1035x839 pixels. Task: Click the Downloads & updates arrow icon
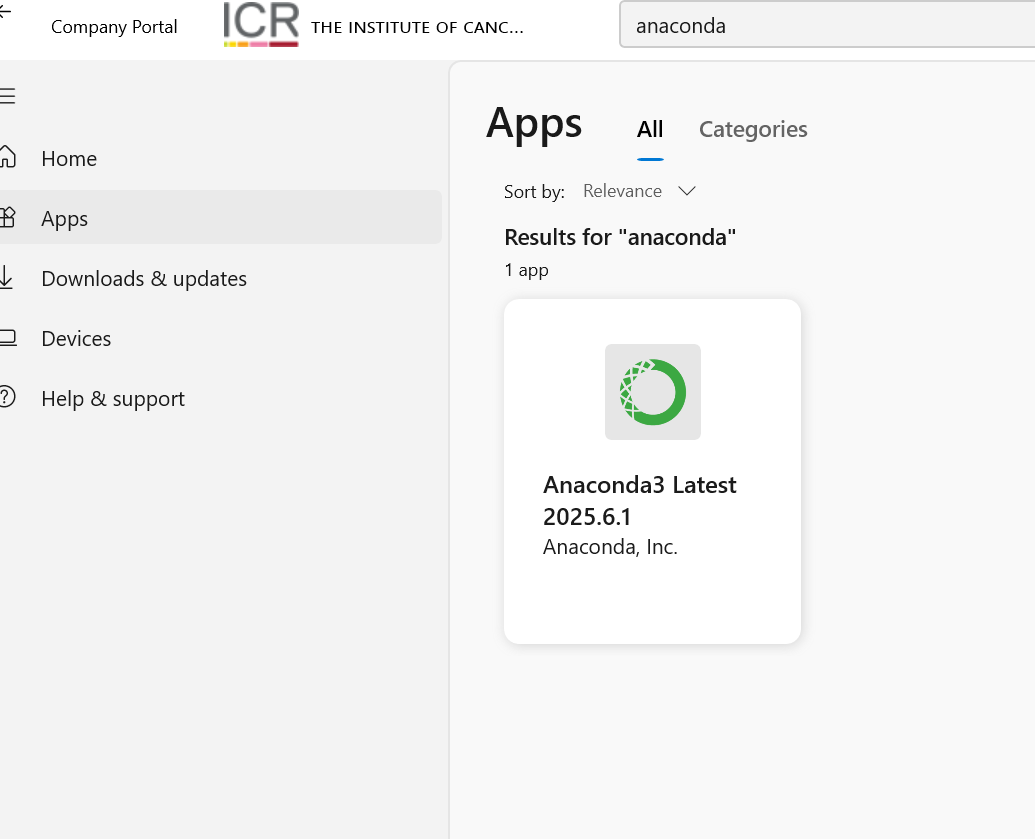click(x=6, y=277)
